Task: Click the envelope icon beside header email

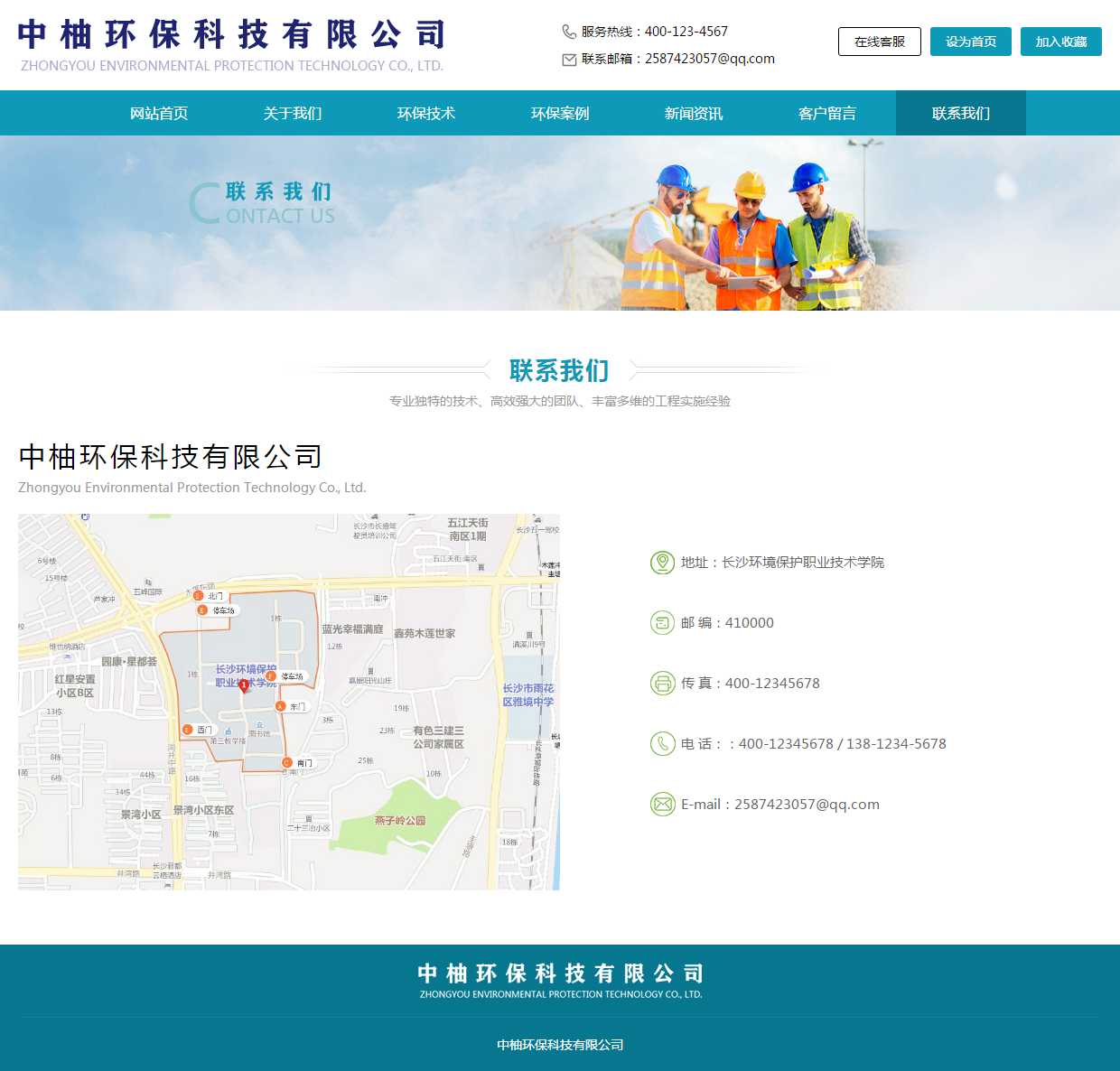Action: [x=569, y=60]
